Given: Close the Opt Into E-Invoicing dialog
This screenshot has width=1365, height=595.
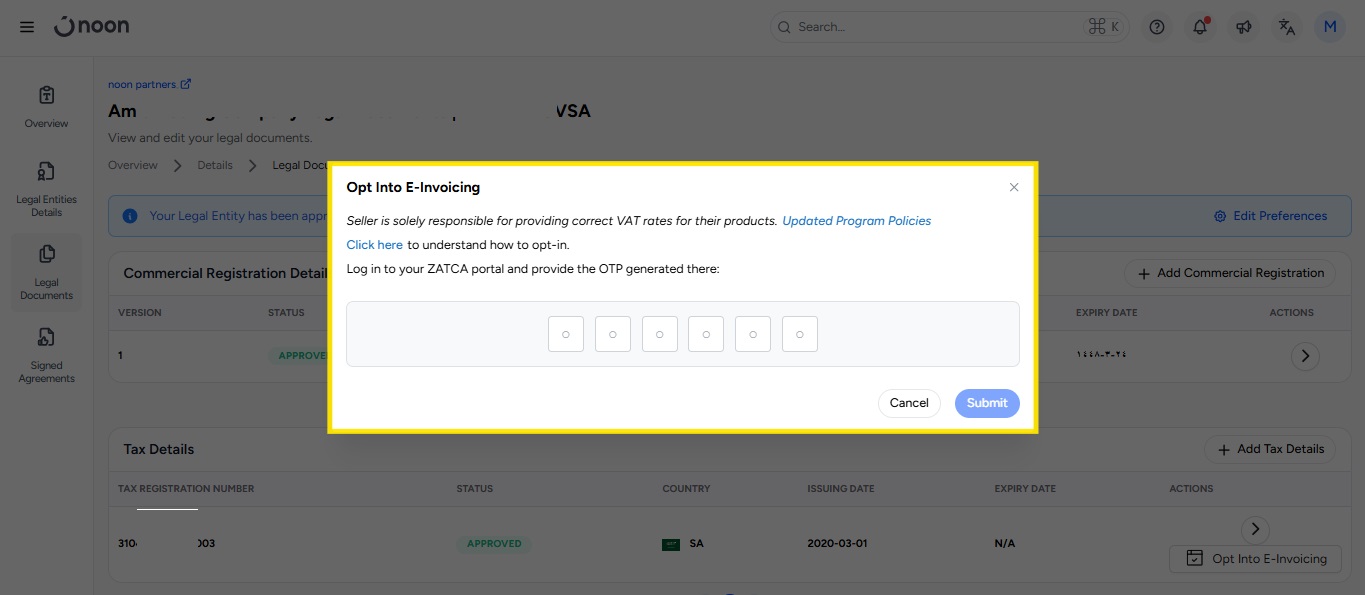Looking at the screenshot, I should (1014, 187).
